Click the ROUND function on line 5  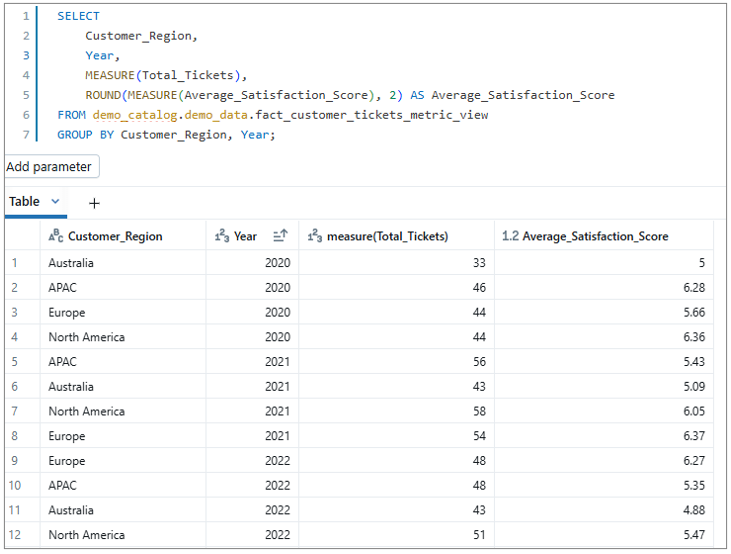(103, 95)
